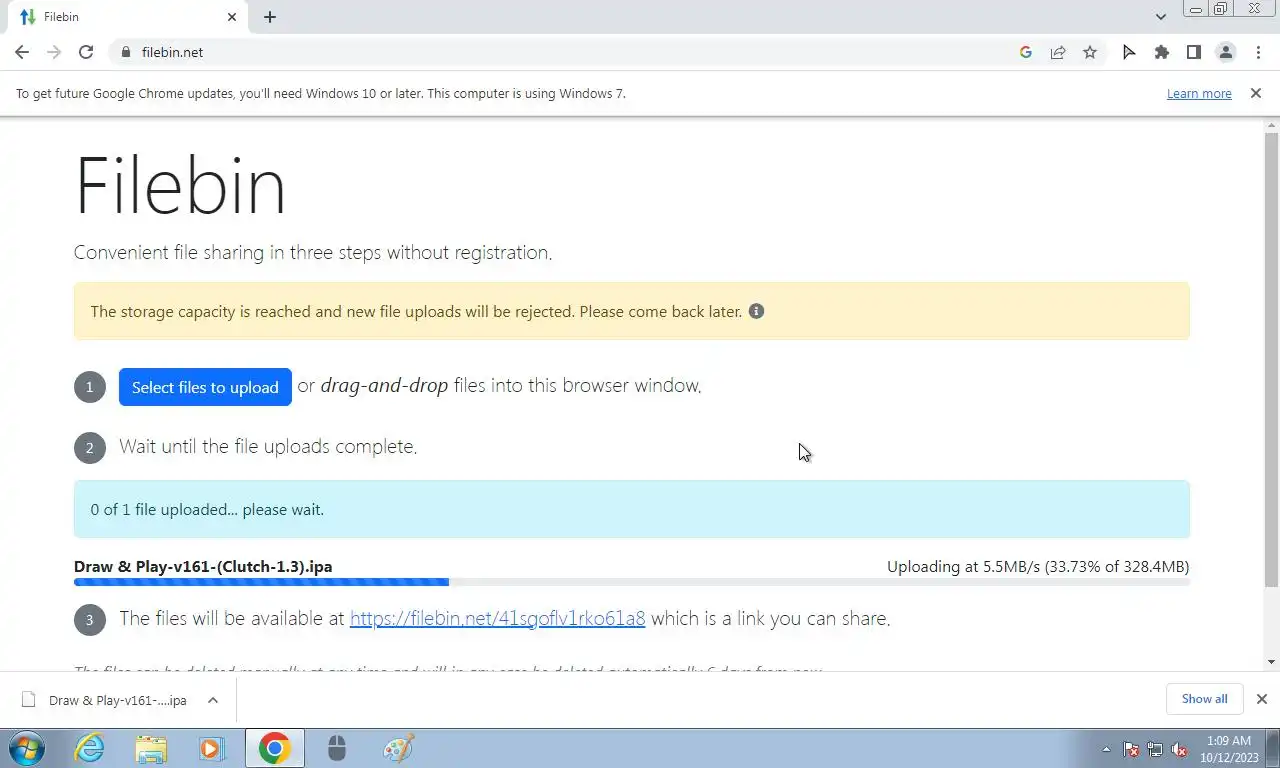
Task: Open Windows Media Player from taskbar
Action: 211,748
